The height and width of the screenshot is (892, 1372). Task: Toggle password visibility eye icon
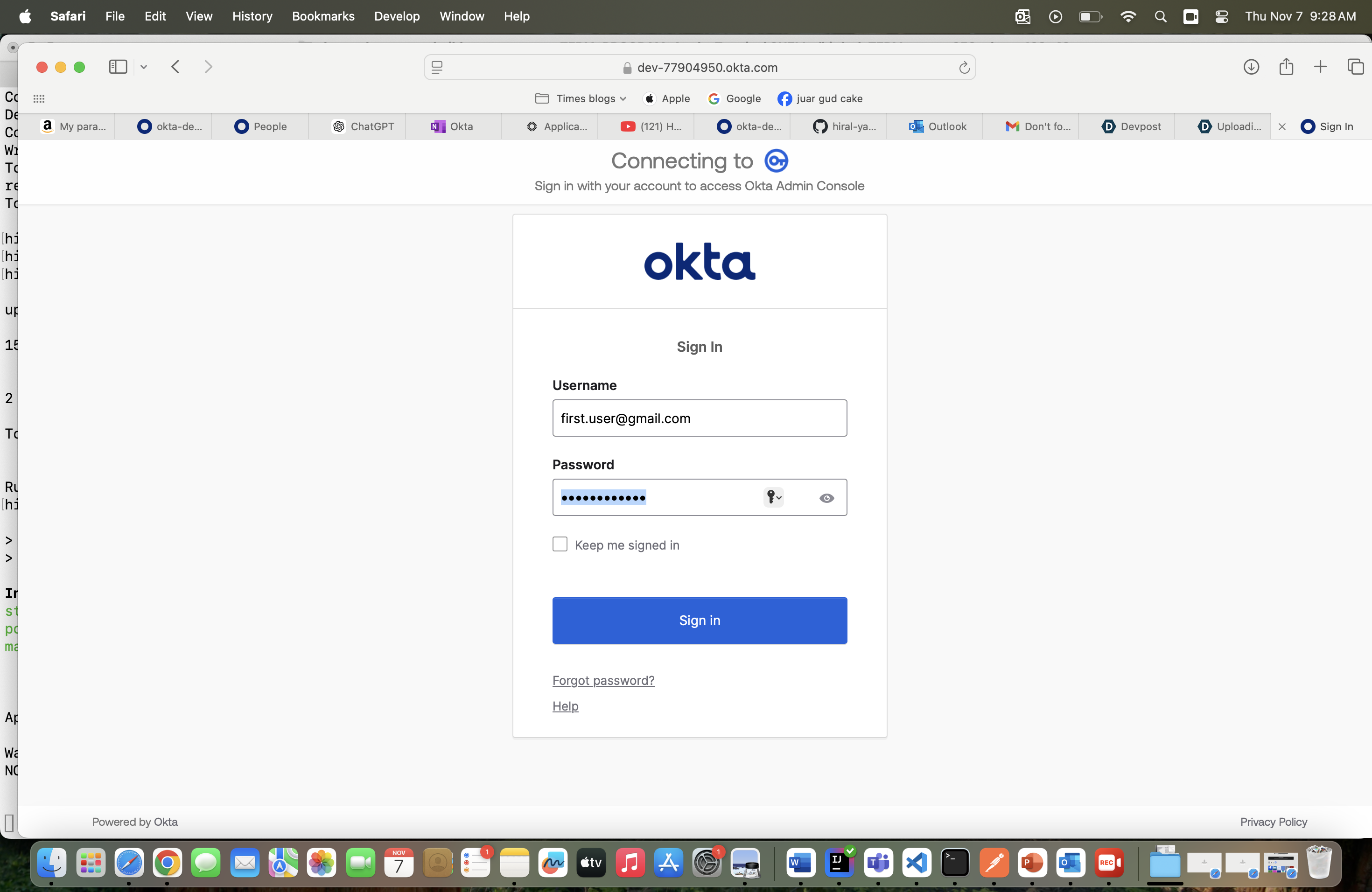click(x=826, y=498)
